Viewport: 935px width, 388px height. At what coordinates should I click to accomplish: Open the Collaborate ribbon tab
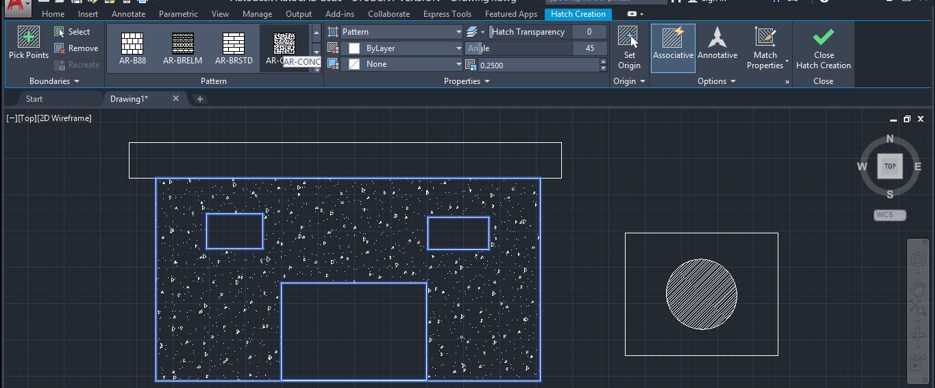(389, 14)
